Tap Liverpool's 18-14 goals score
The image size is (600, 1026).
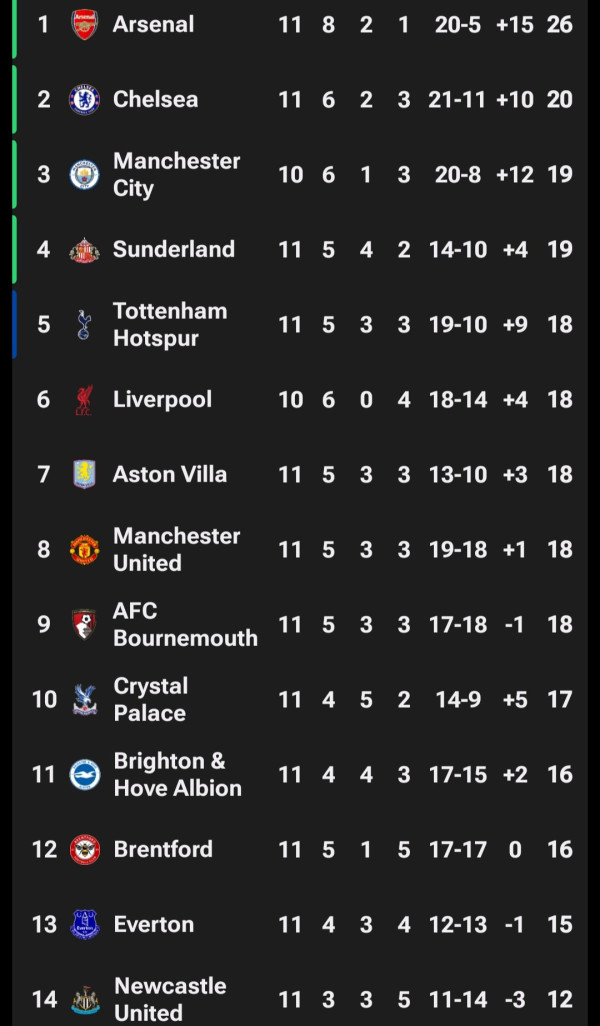point(457,399)
